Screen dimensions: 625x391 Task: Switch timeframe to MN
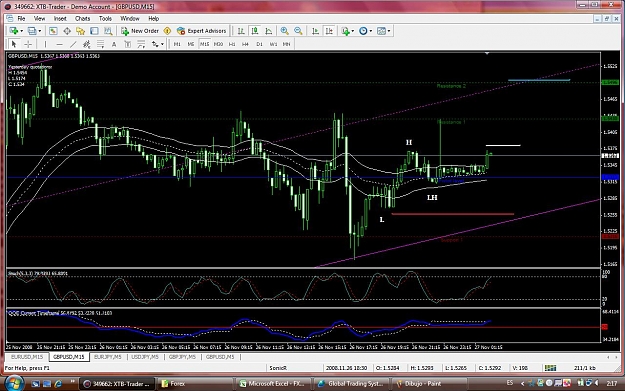point(287,44)
